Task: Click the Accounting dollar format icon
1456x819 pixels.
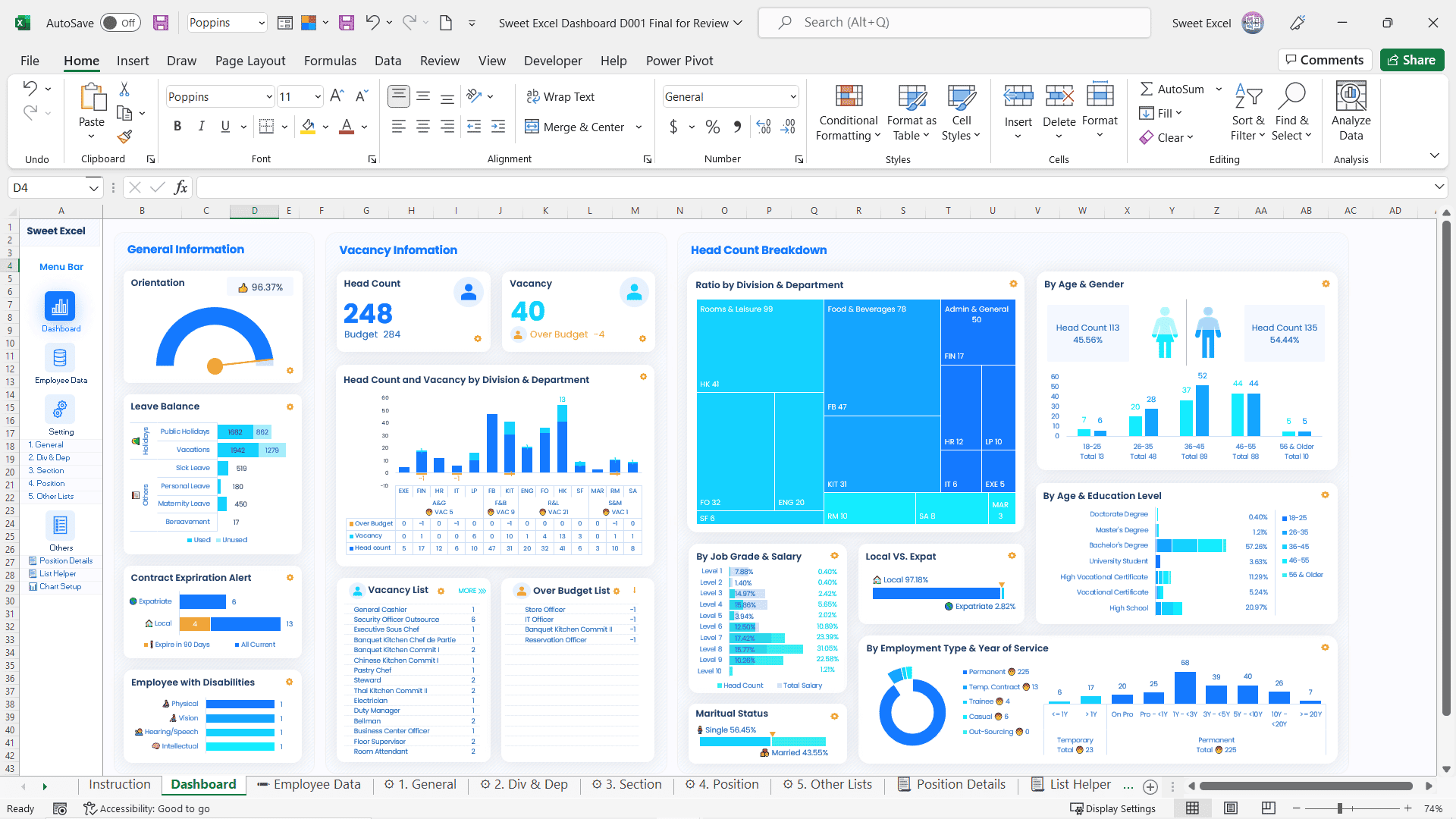Action: click(673, 127)
